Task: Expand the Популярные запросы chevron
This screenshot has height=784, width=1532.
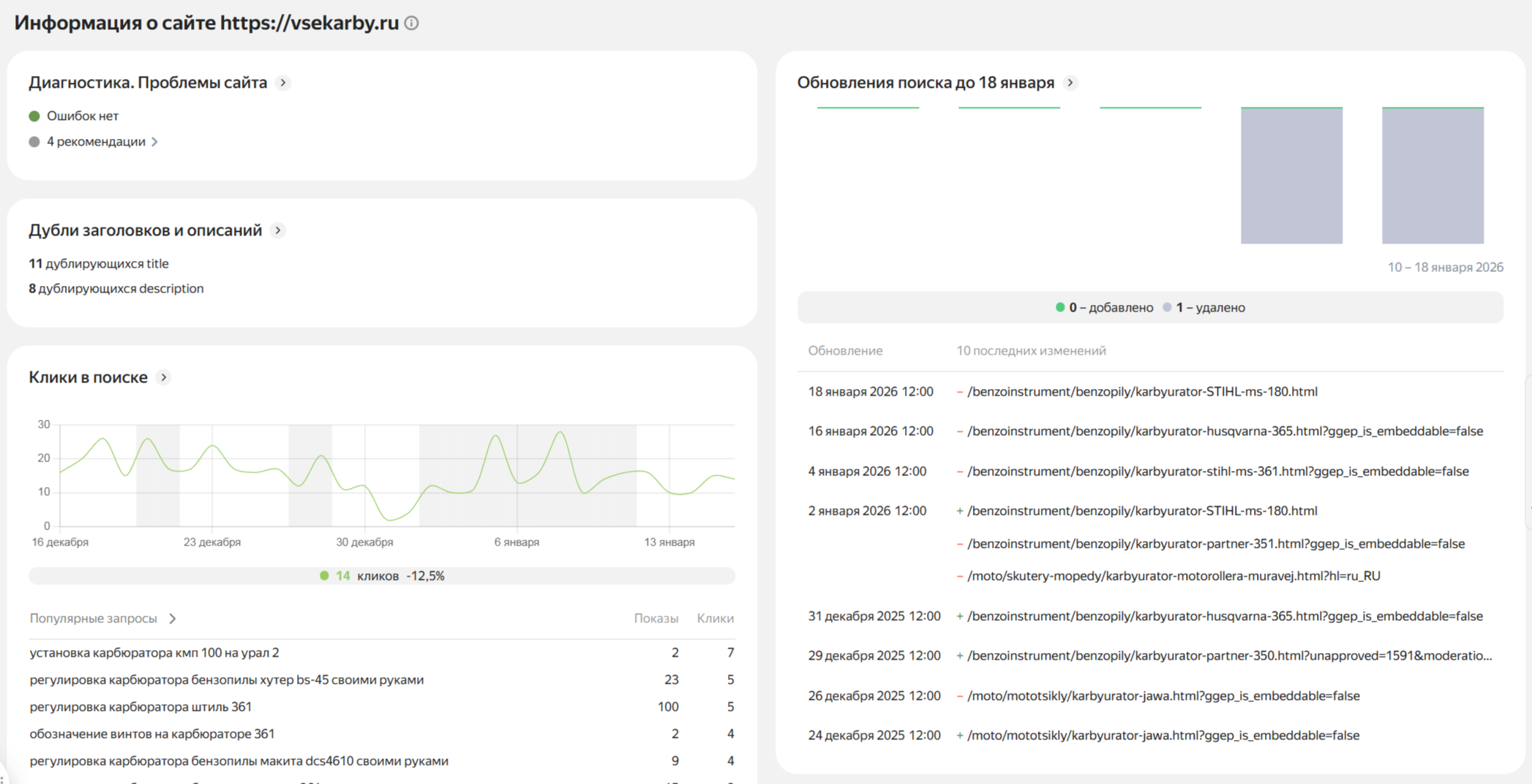Action: [x=173, y=619]
